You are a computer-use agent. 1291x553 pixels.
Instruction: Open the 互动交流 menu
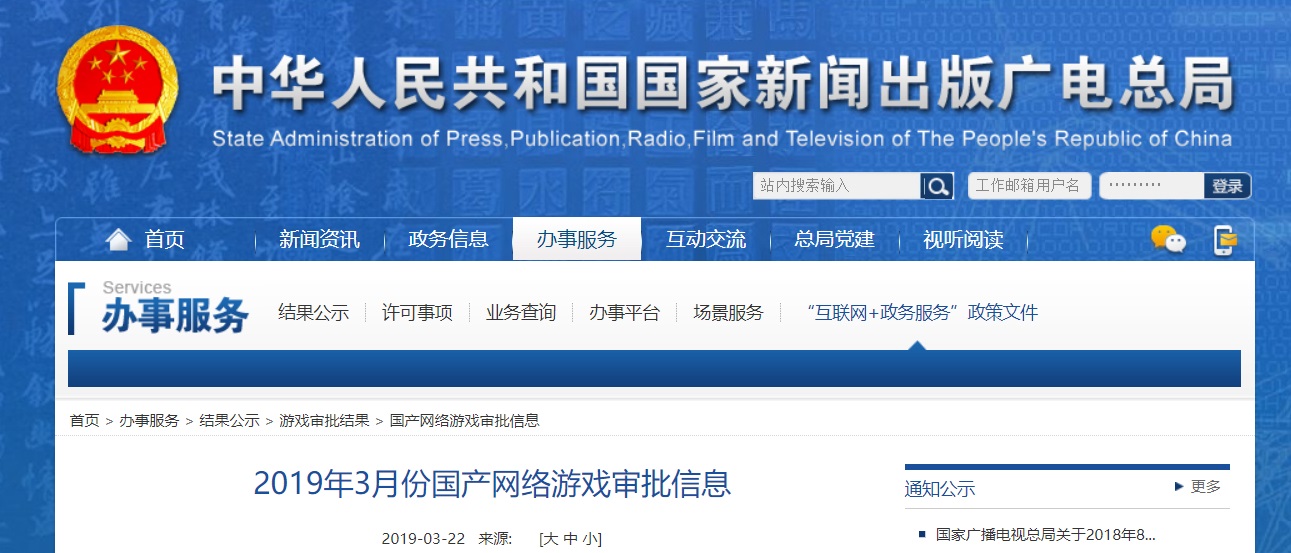click(x=706, y=240)
